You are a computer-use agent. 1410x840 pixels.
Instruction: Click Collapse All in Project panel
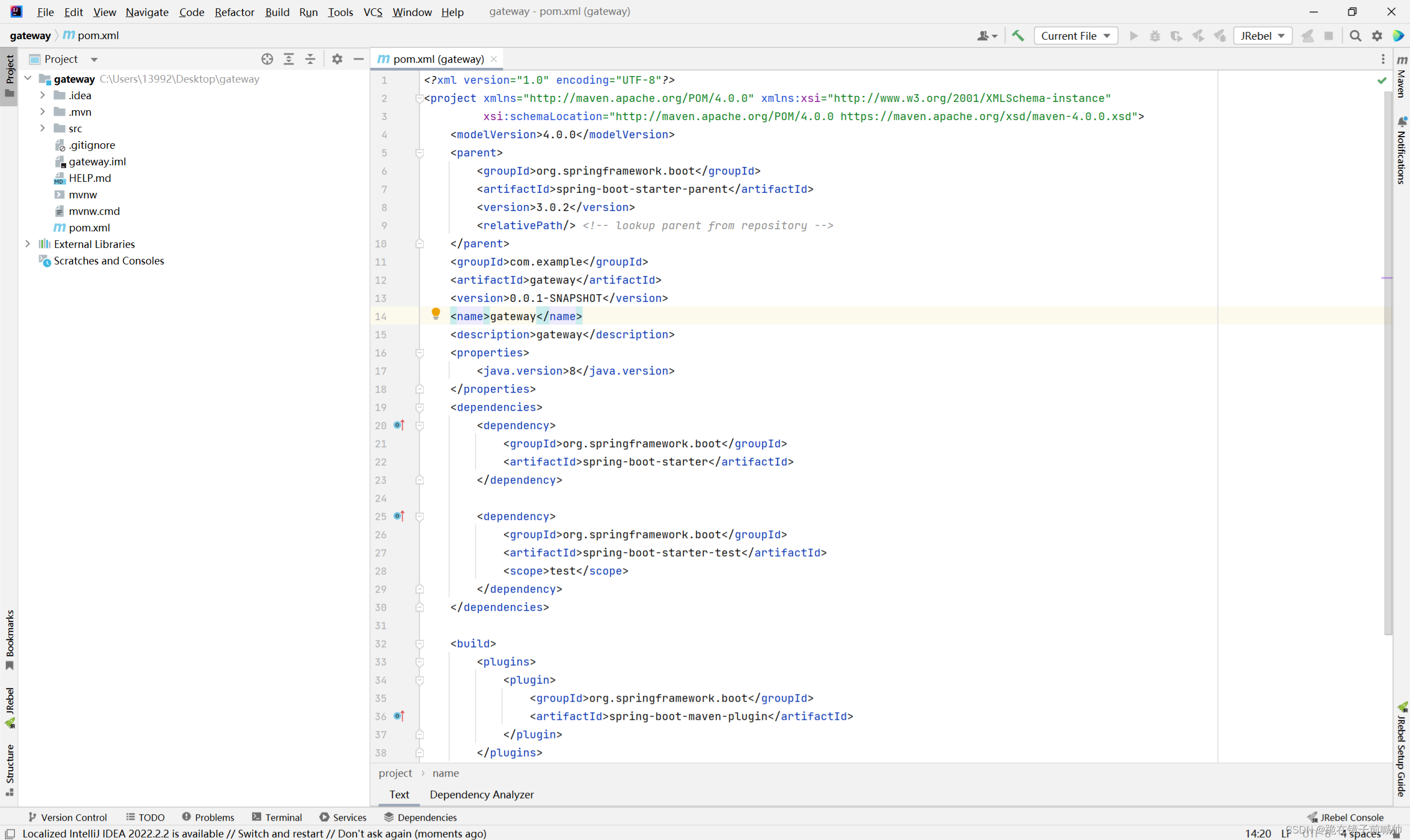click(x=310, y=59)
